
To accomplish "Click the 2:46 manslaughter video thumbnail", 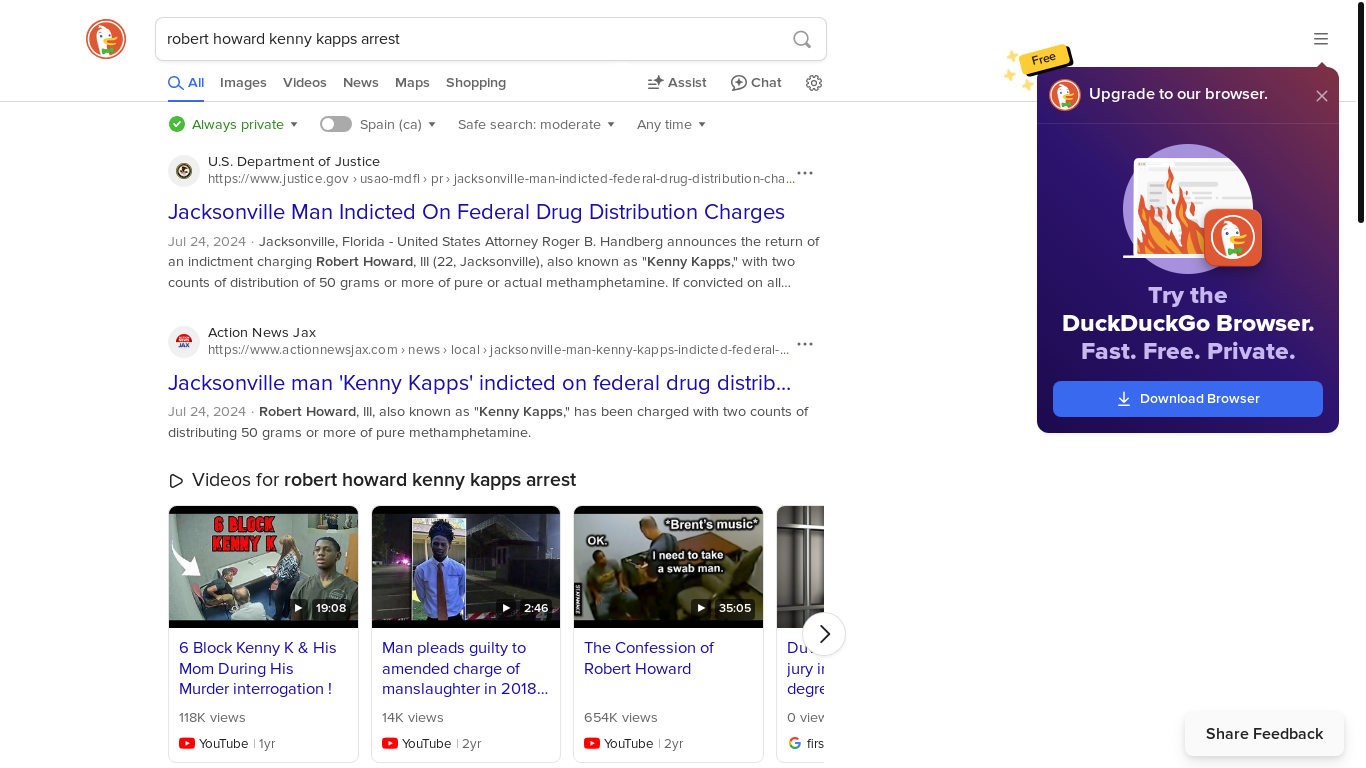I will [466, 567].
